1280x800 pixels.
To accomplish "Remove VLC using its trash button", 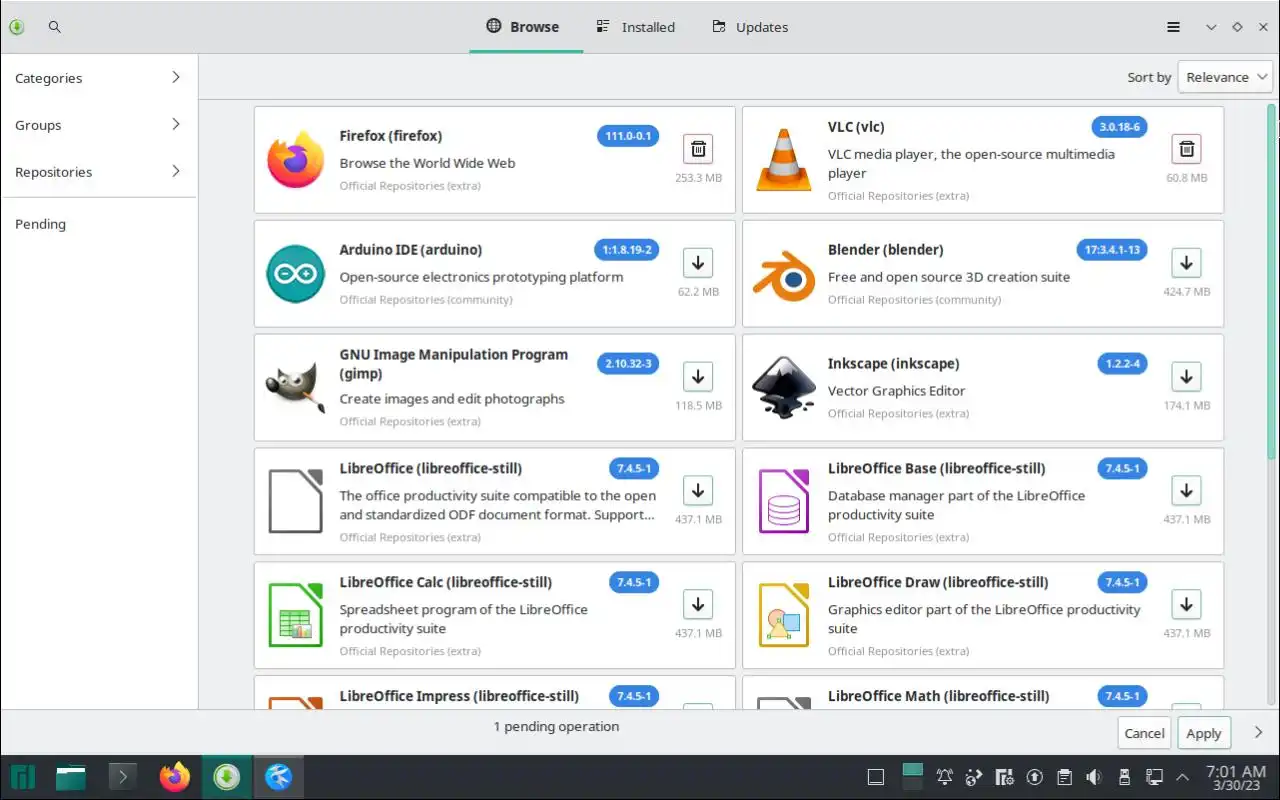I will (1186, 149).
